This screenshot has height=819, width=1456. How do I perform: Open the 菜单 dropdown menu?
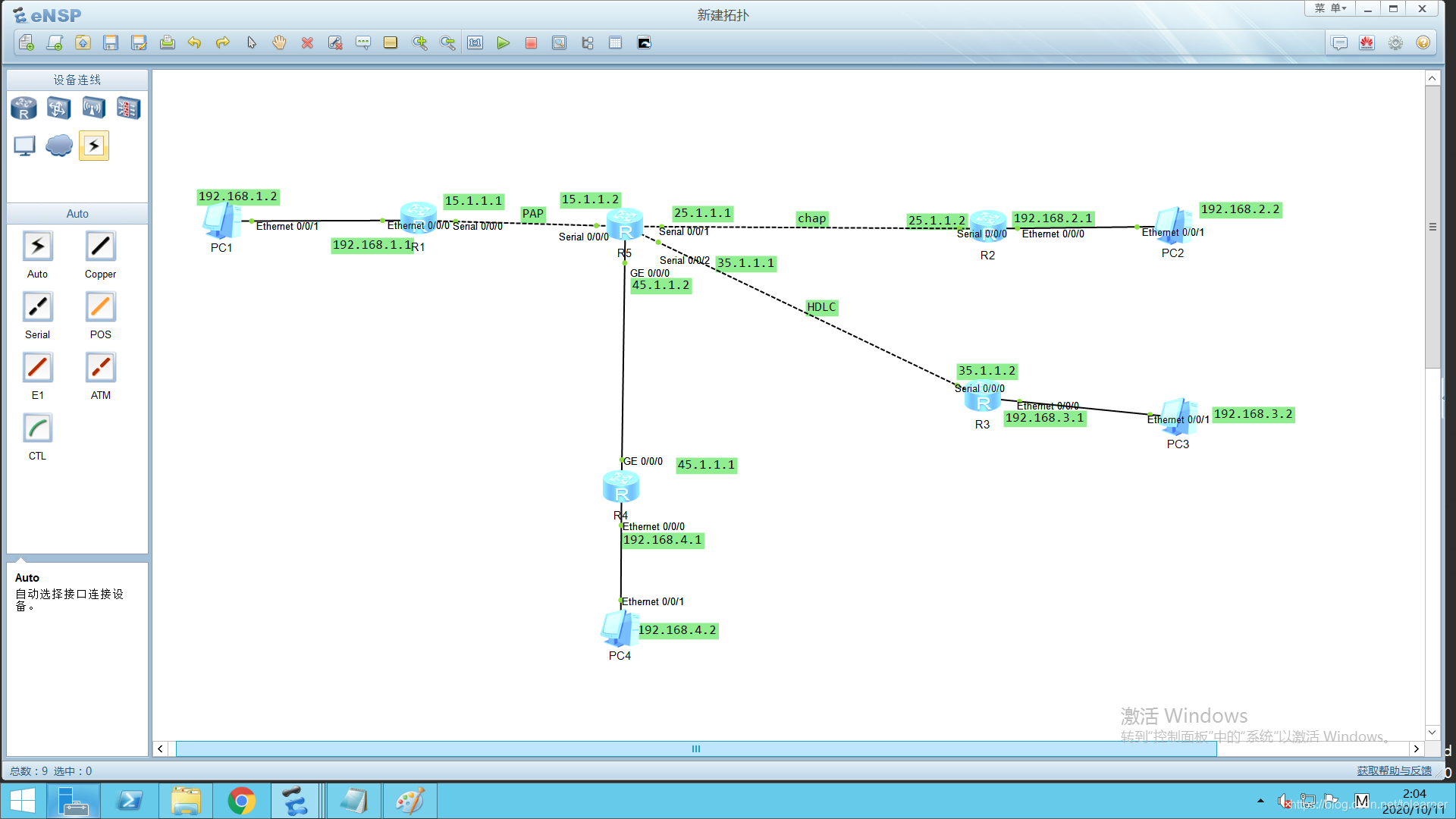1330,8
